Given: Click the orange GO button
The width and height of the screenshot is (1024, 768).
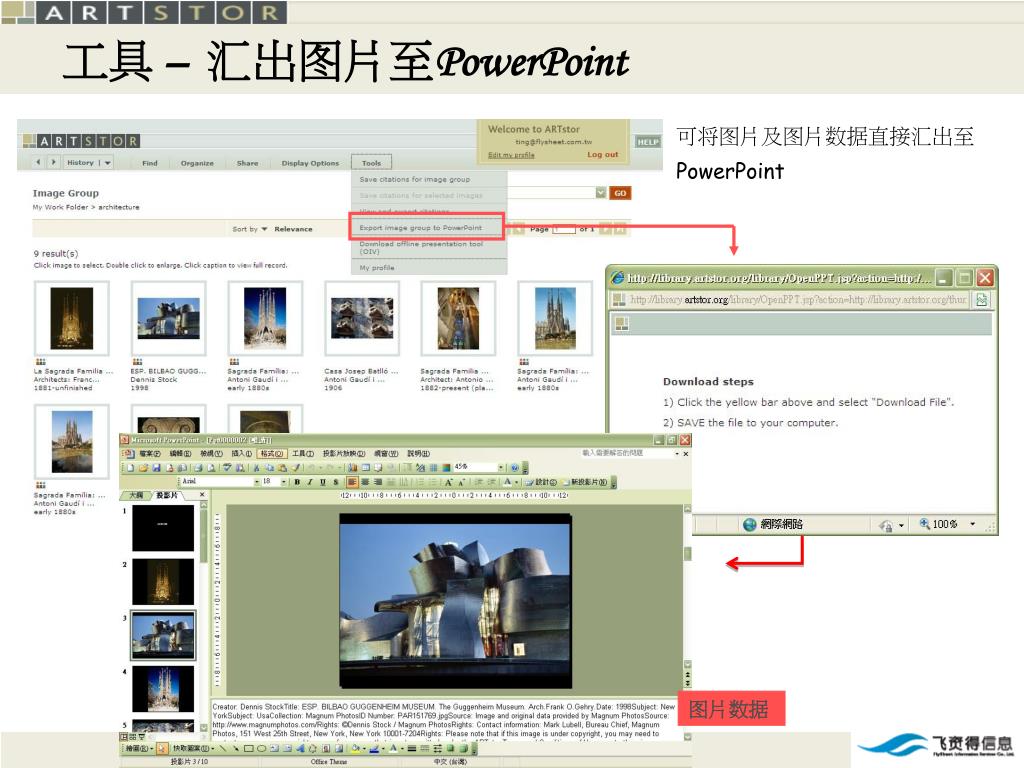Looking at the screenshot, I should pos(620,193).
